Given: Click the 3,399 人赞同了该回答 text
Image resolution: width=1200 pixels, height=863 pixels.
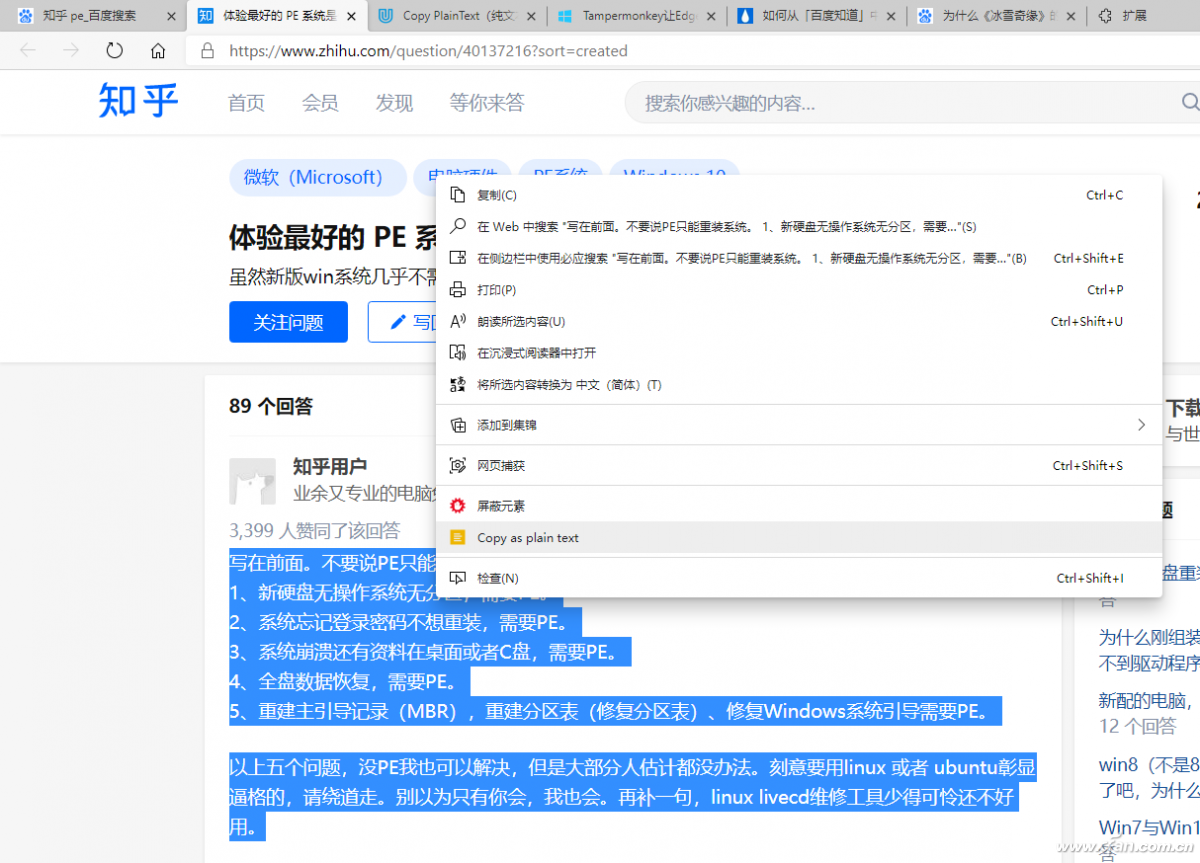Looking at the screenshot, I should point(314,530).
